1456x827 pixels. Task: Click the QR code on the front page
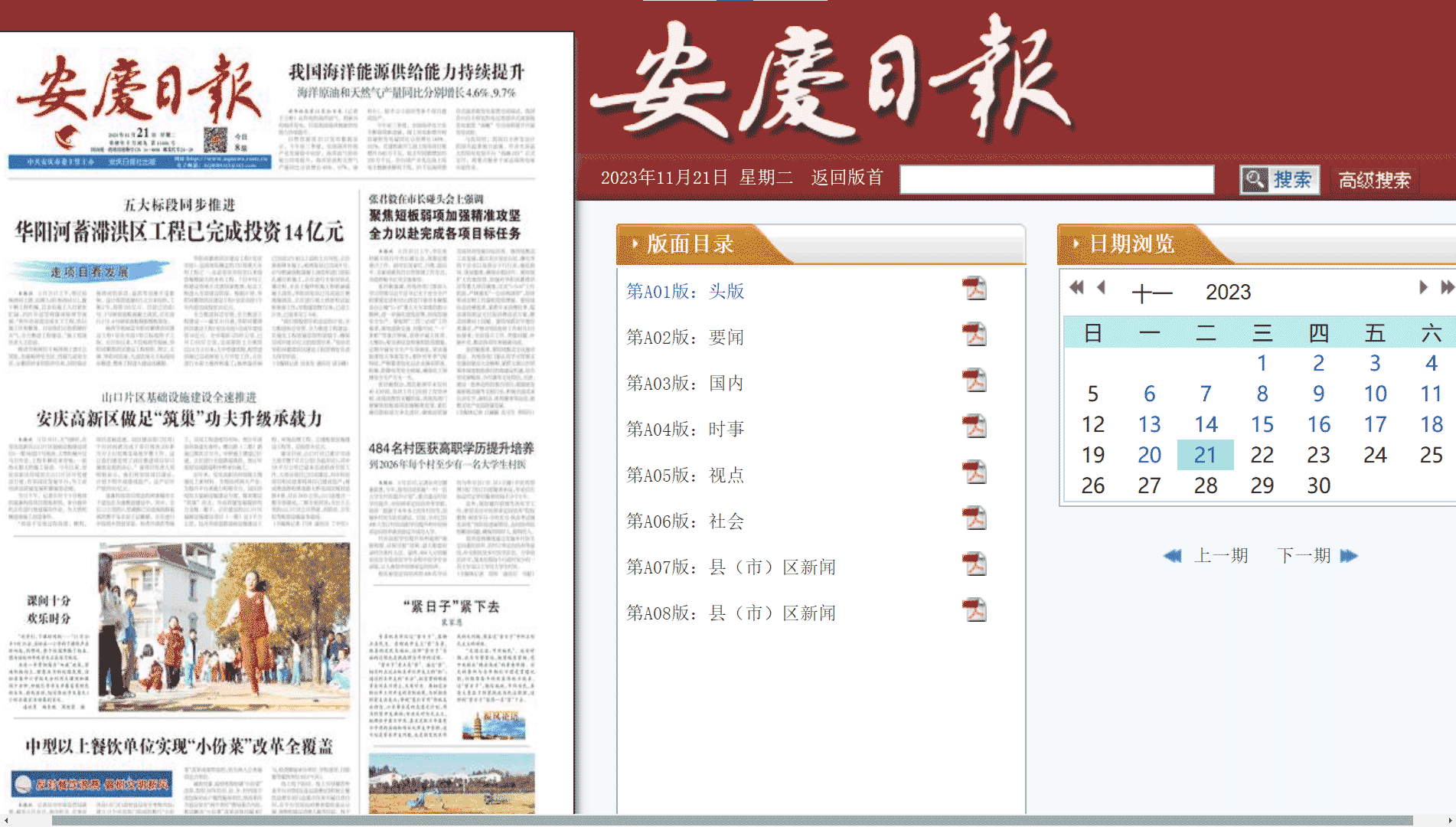tap(215, 140)
